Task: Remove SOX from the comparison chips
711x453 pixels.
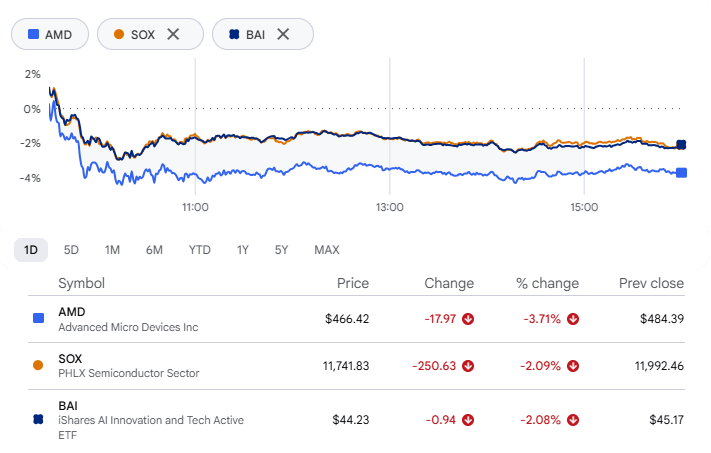Action: 173,34
